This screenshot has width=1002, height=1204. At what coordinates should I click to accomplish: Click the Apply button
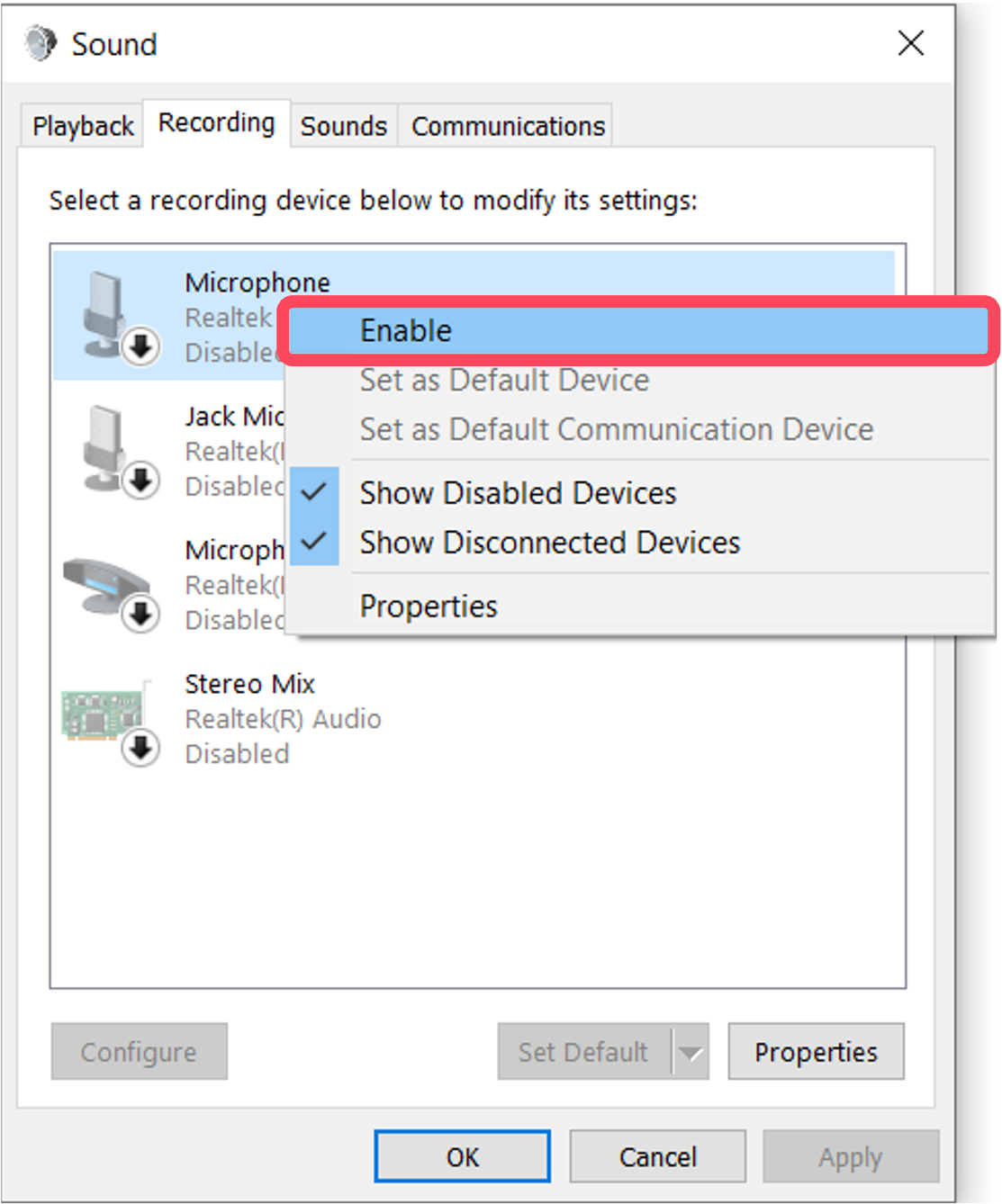[851, 1156]
